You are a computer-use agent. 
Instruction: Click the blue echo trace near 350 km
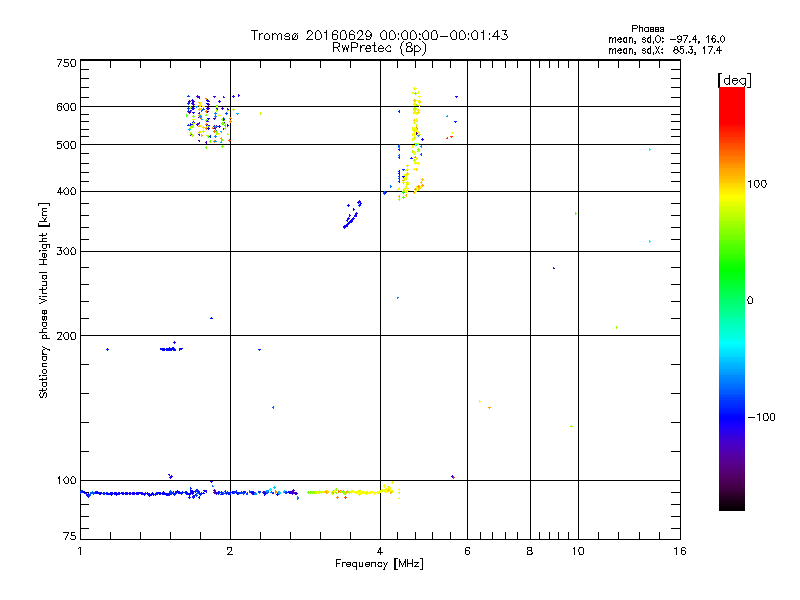(x=352, y=215)
